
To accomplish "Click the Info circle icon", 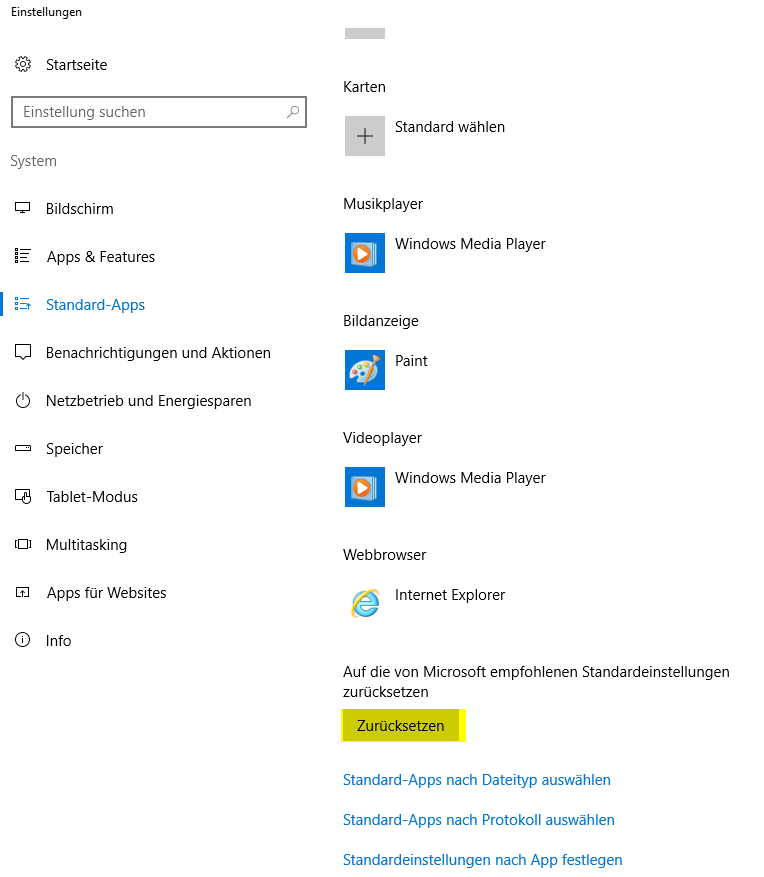I will click(22, 640).
